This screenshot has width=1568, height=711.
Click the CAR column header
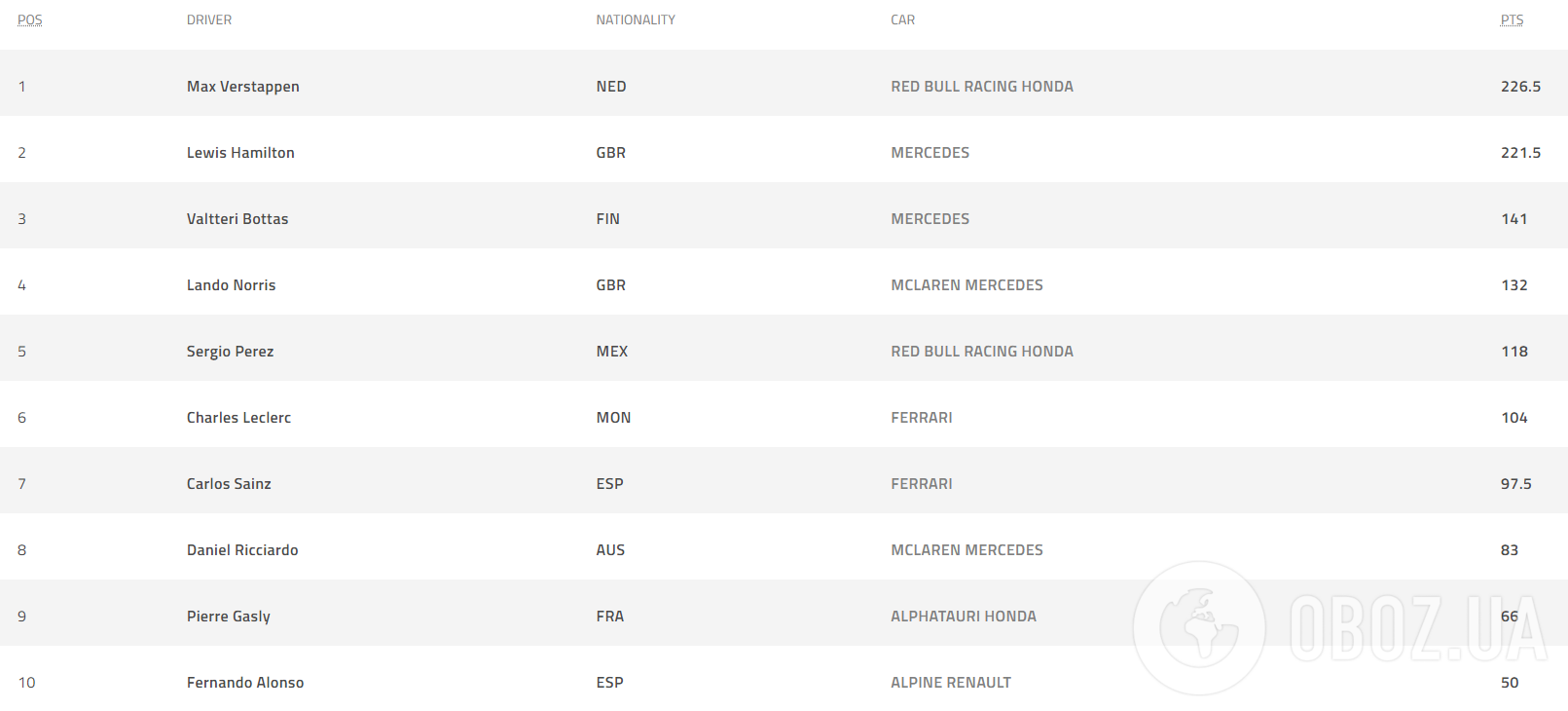coord(903,19)
